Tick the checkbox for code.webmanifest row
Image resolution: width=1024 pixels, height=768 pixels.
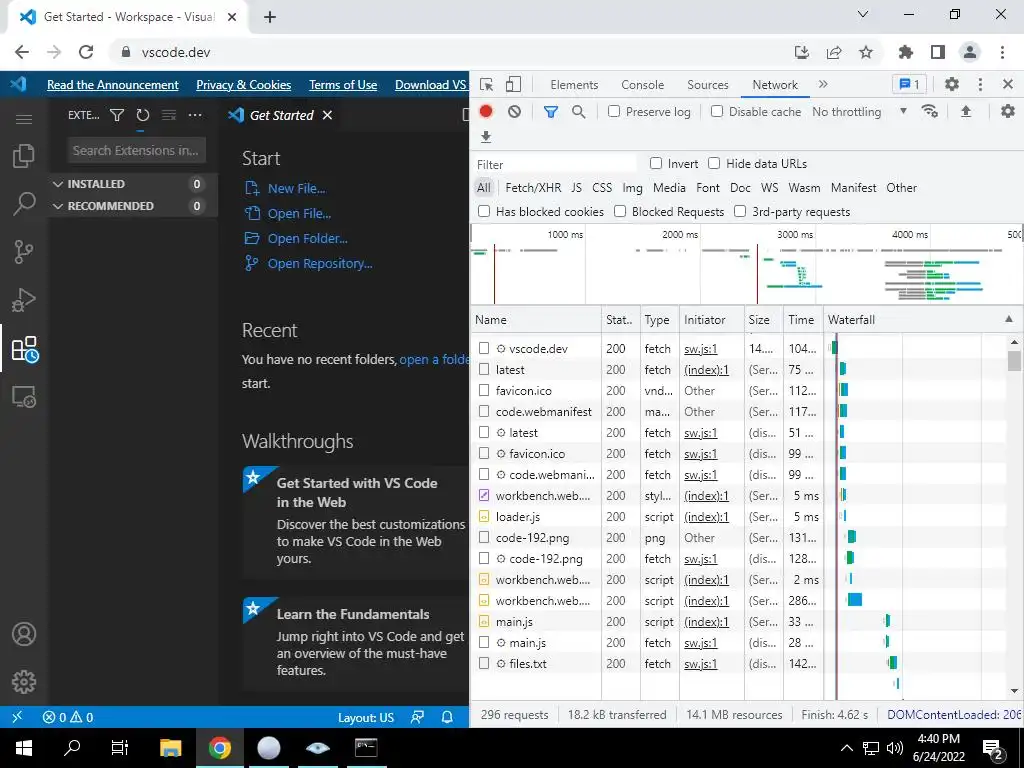[x=484, y=411]
